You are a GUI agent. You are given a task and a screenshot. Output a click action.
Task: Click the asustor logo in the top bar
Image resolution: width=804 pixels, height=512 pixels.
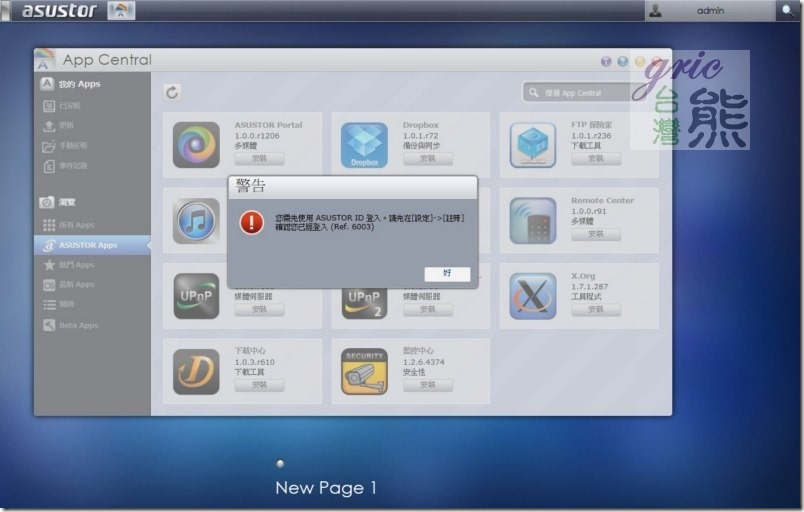[59, 10]
